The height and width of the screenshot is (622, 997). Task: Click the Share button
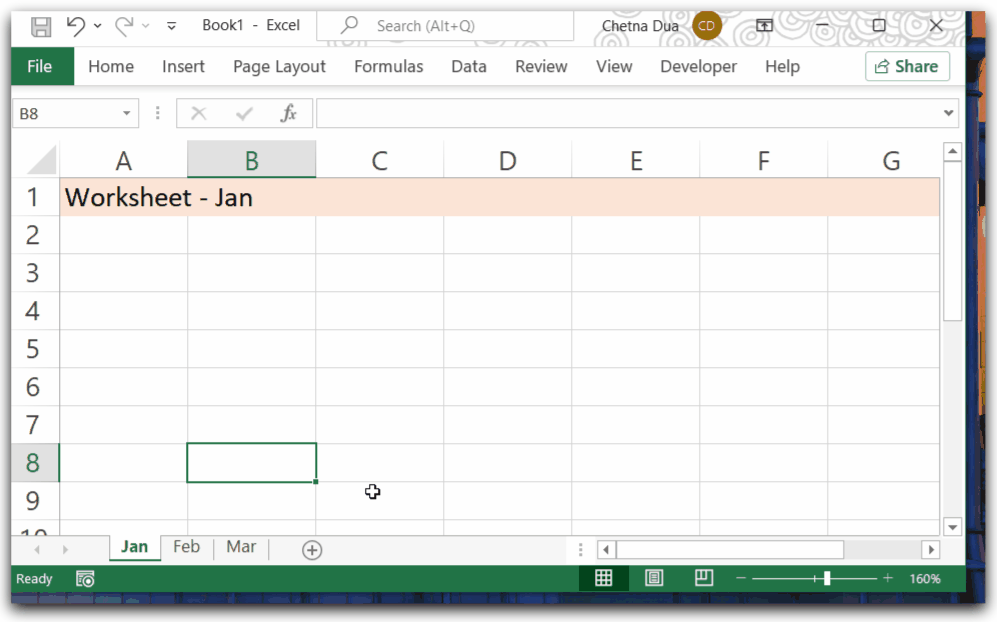click(906, 66)
